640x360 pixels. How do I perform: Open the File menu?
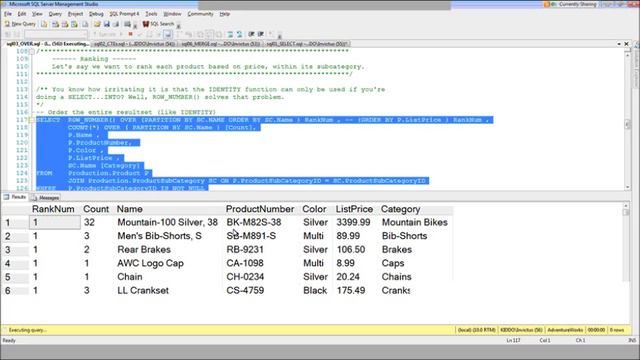(8, 14)
